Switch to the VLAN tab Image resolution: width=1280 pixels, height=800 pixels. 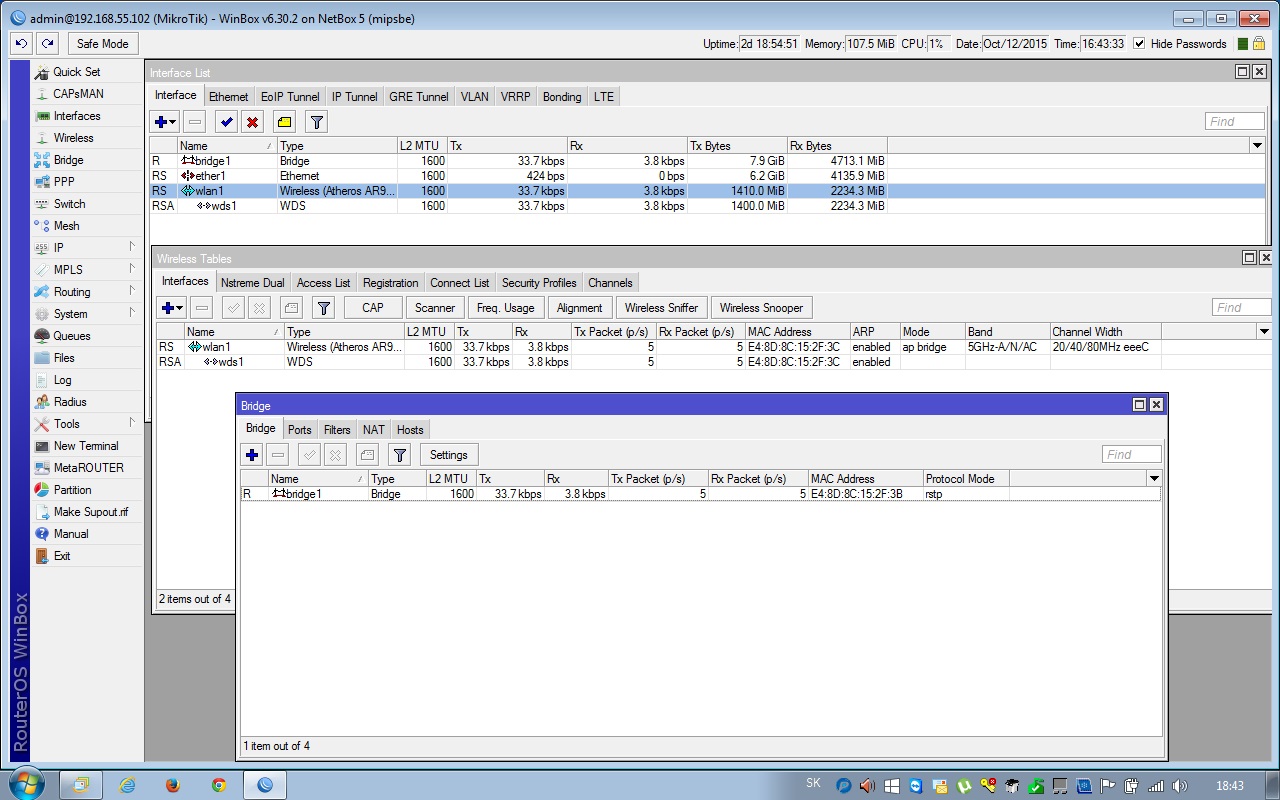pos(475,97)
